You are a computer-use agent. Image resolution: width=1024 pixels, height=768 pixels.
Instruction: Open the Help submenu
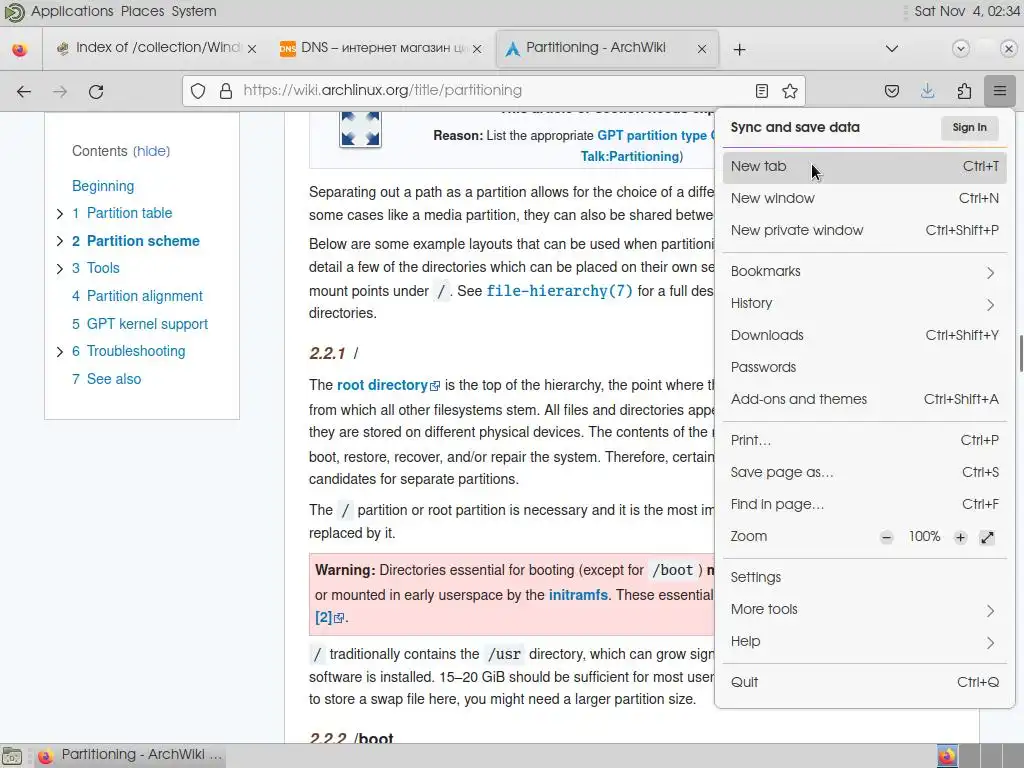click(x=865, y=642)
